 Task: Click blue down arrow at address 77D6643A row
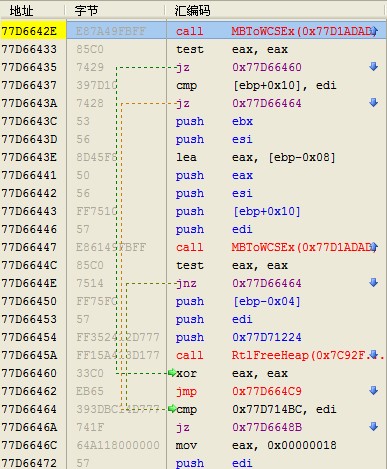pyautogui.click(x=374, y=103)
